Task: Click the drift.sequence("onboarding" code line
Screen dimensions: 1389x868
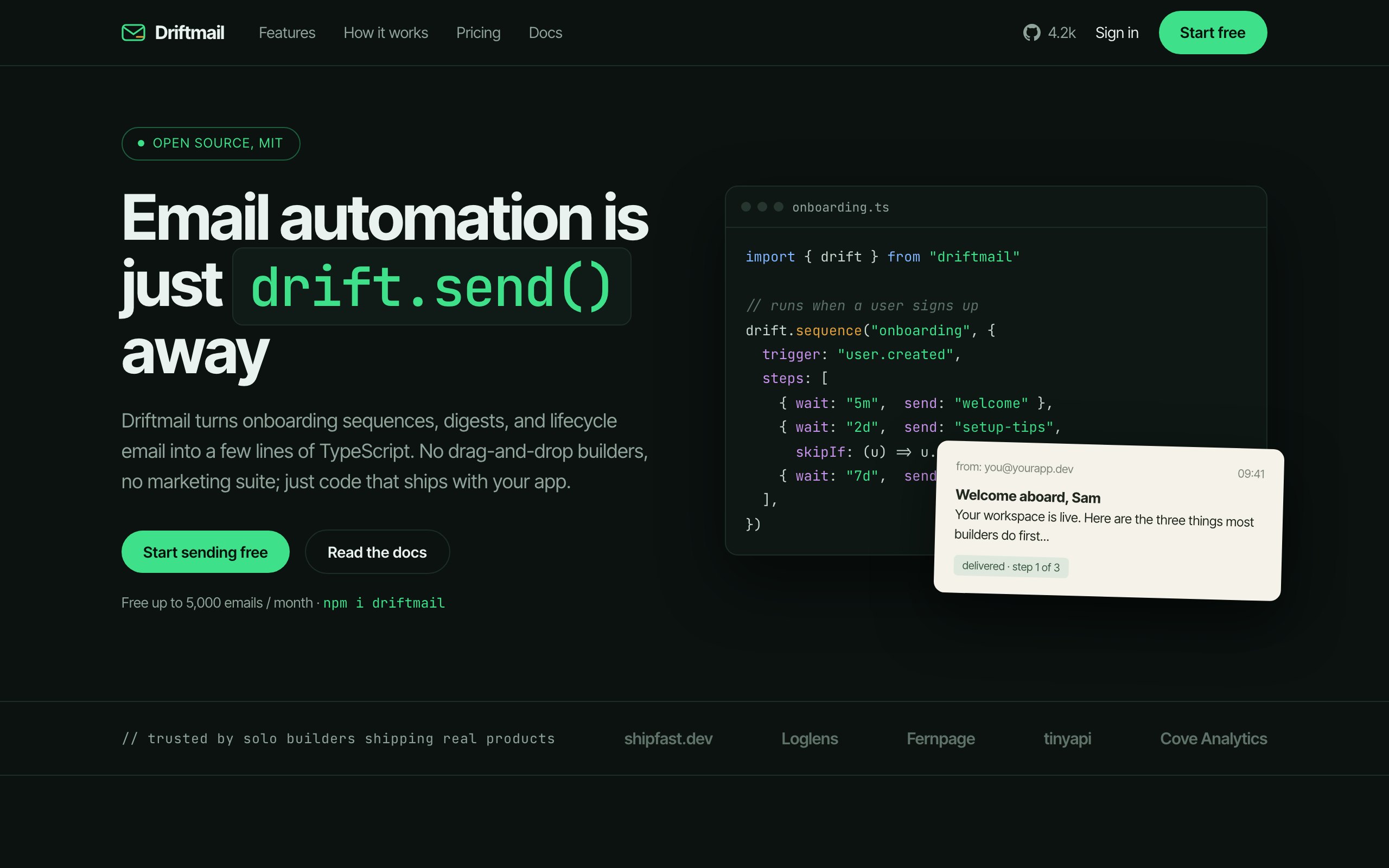Action: pyautogui.click(x=870, y=330)
